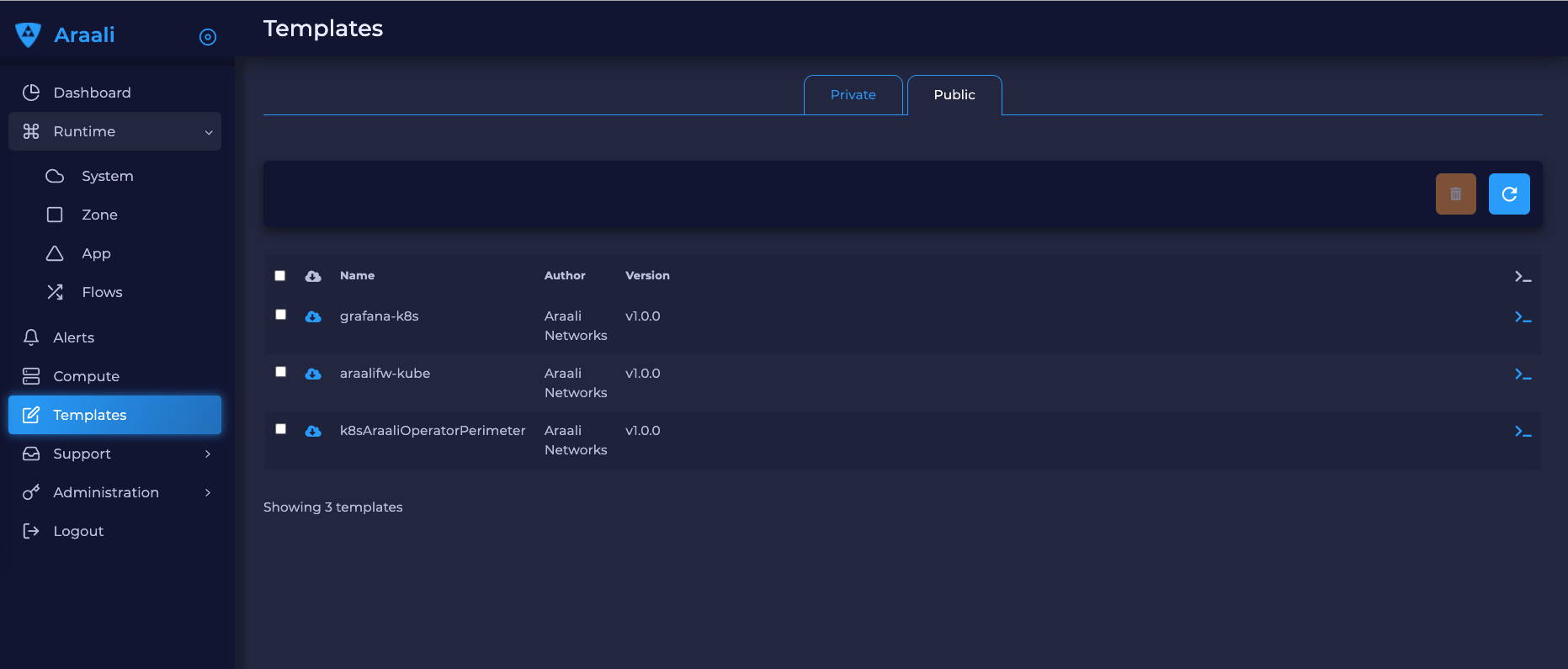Collapse the Runtime menu chevron
Viewport: 1568px width, 669px height.
tap(209, 132)
